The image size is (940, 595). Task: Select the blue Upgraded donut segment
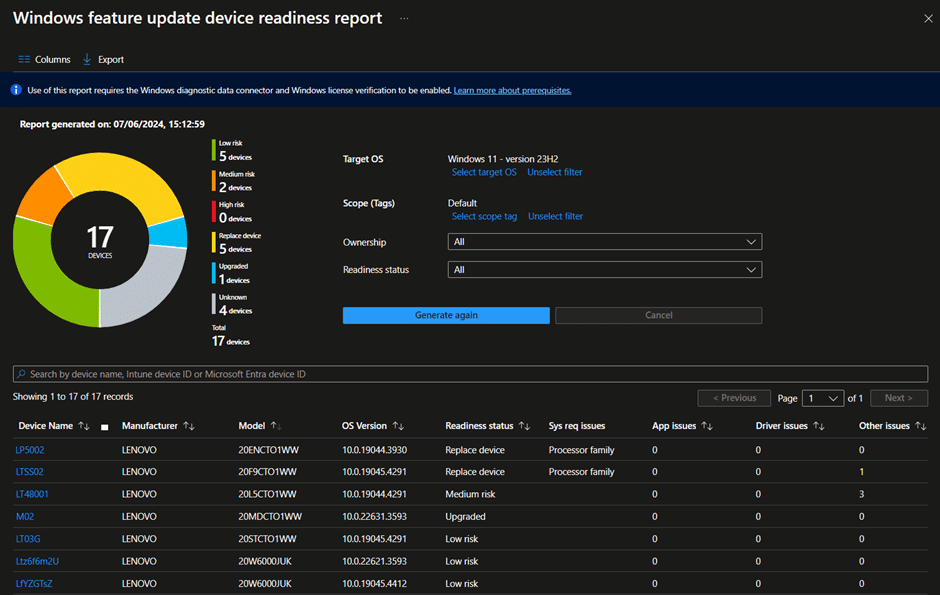point(169,233)
